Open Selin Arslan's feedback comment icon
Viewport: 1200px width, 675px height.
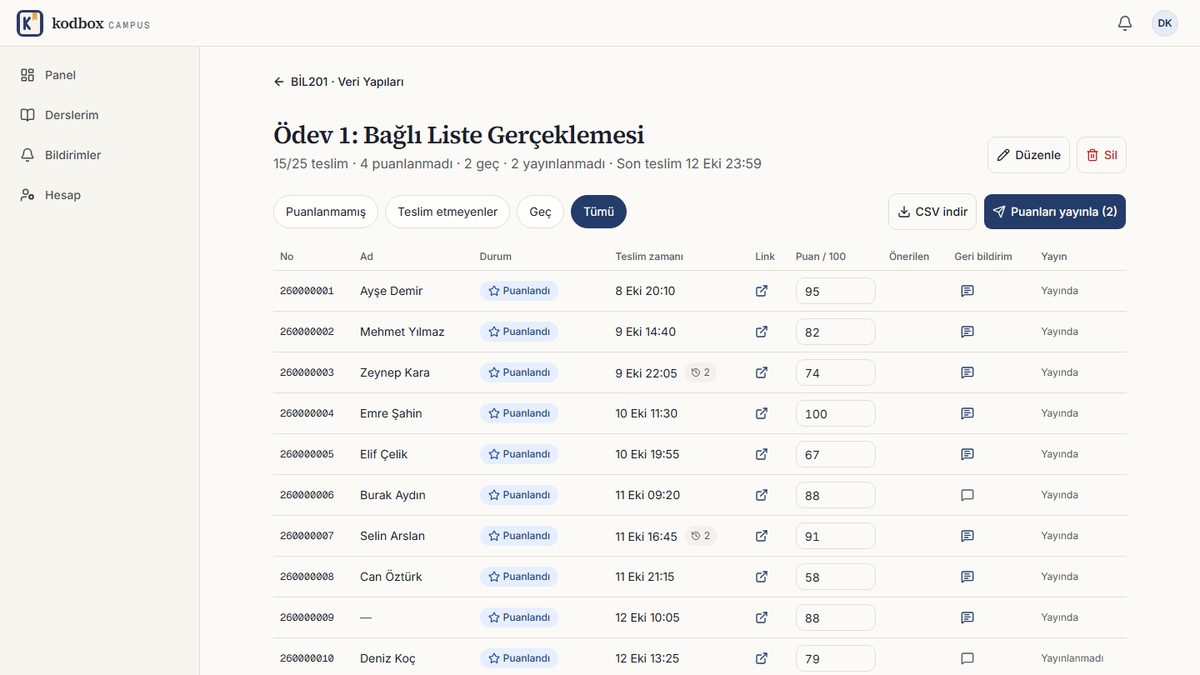click(967, 536)
